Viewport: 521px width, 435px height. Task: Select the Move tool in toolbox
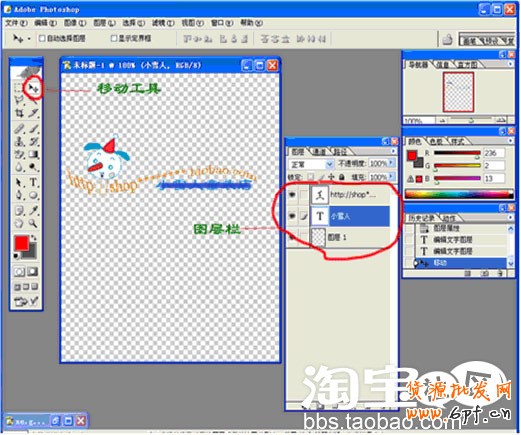(x=33, y=88)
